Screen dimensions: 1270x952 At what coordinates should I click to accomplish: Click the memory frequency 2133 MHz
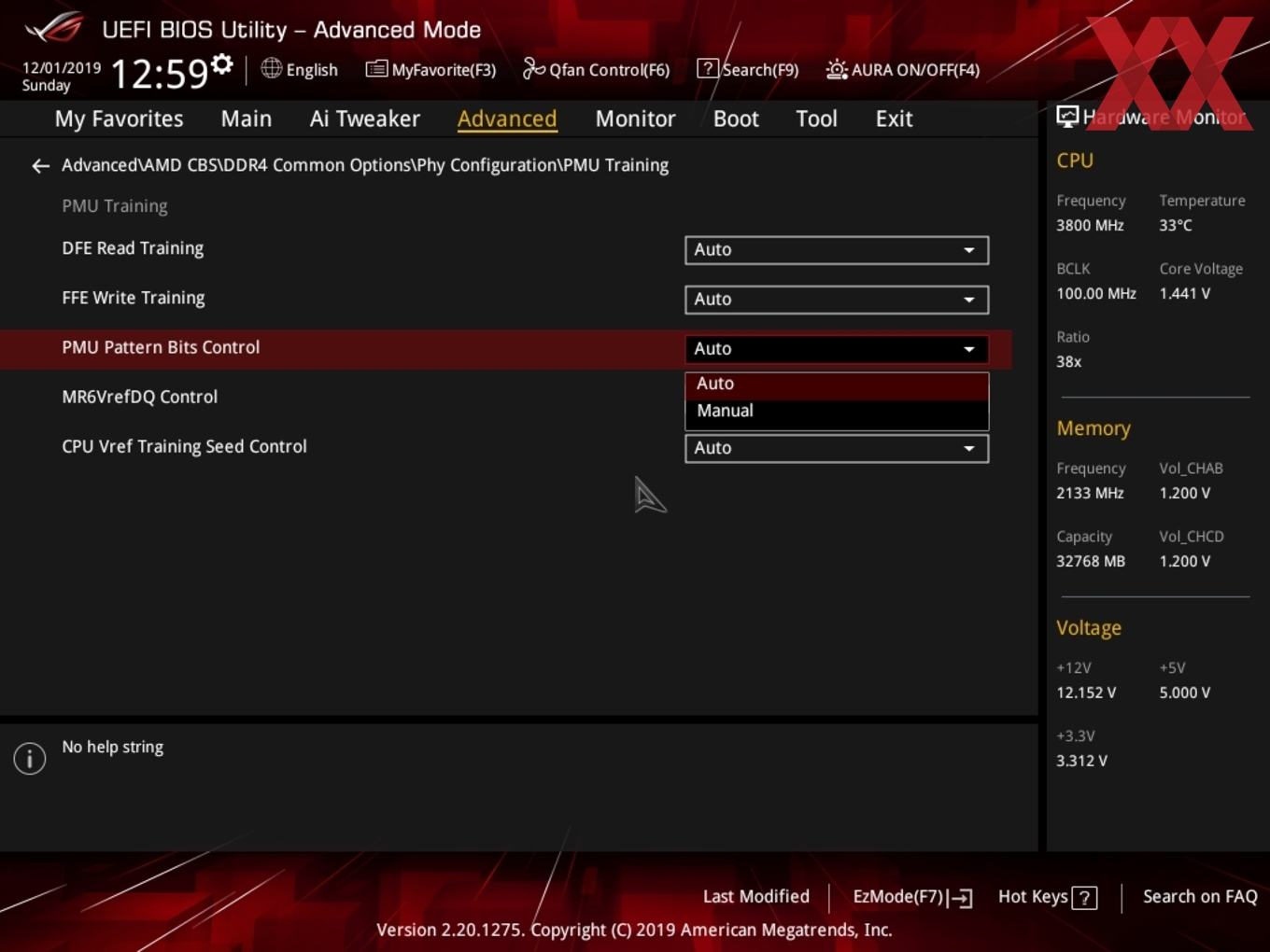click(1090, 493)
